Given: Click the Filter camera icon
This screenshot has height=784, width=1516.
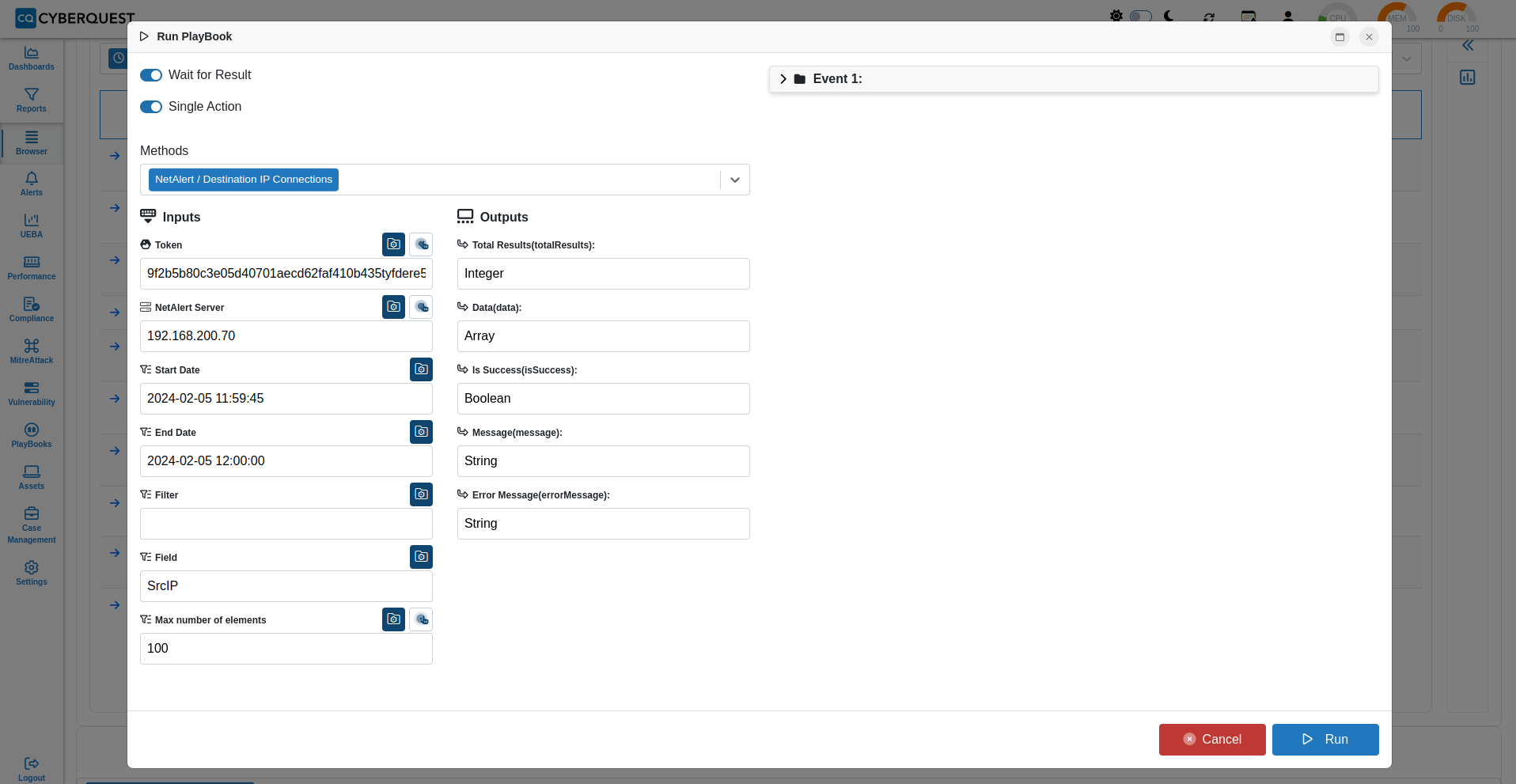Looking at the screenshot, I should point(421,494).
